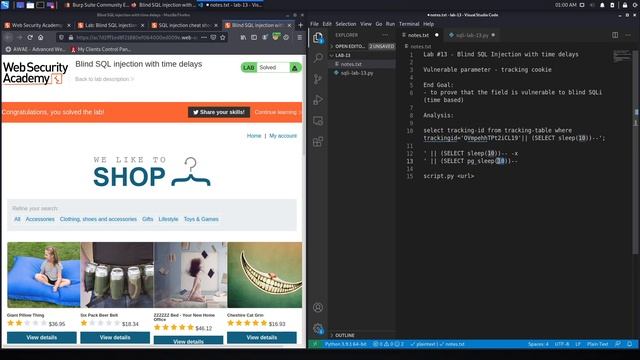This screenshot has width=640, height=360.
Task: Click Continue learning link
Action: 278,112
